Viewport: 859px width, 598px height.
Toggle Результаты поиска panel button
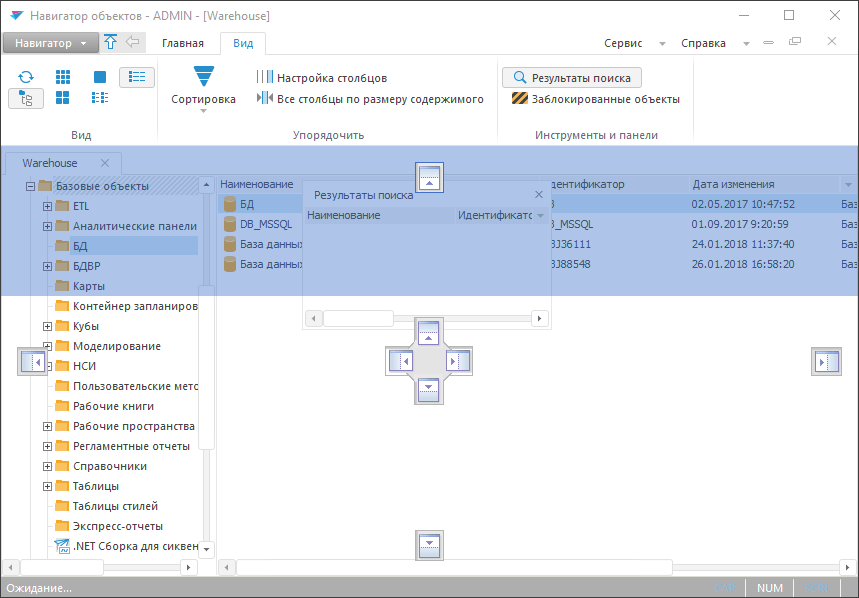572,77
